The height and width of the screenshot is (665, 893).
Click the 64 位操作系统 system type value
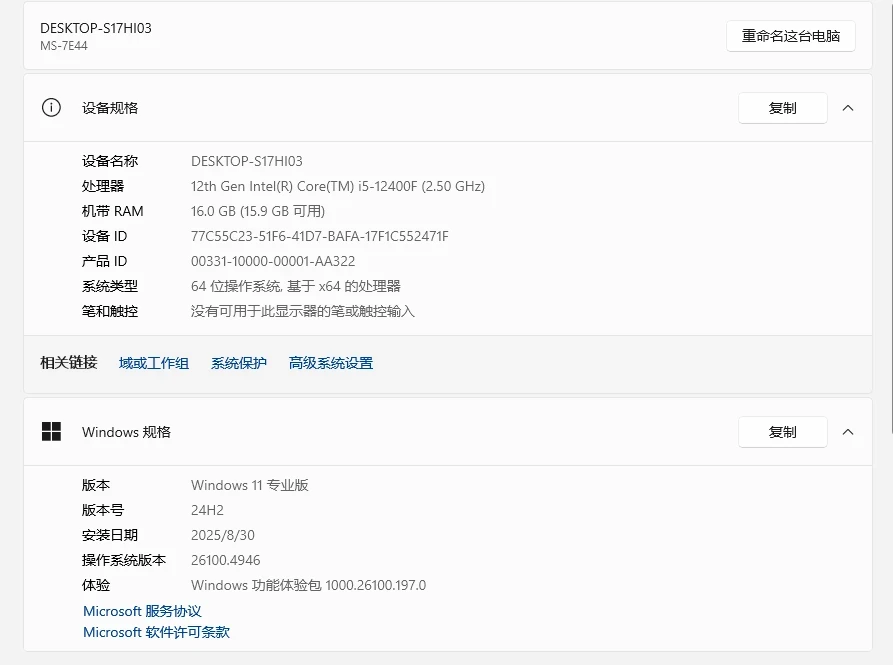click(x=296, y=286)
